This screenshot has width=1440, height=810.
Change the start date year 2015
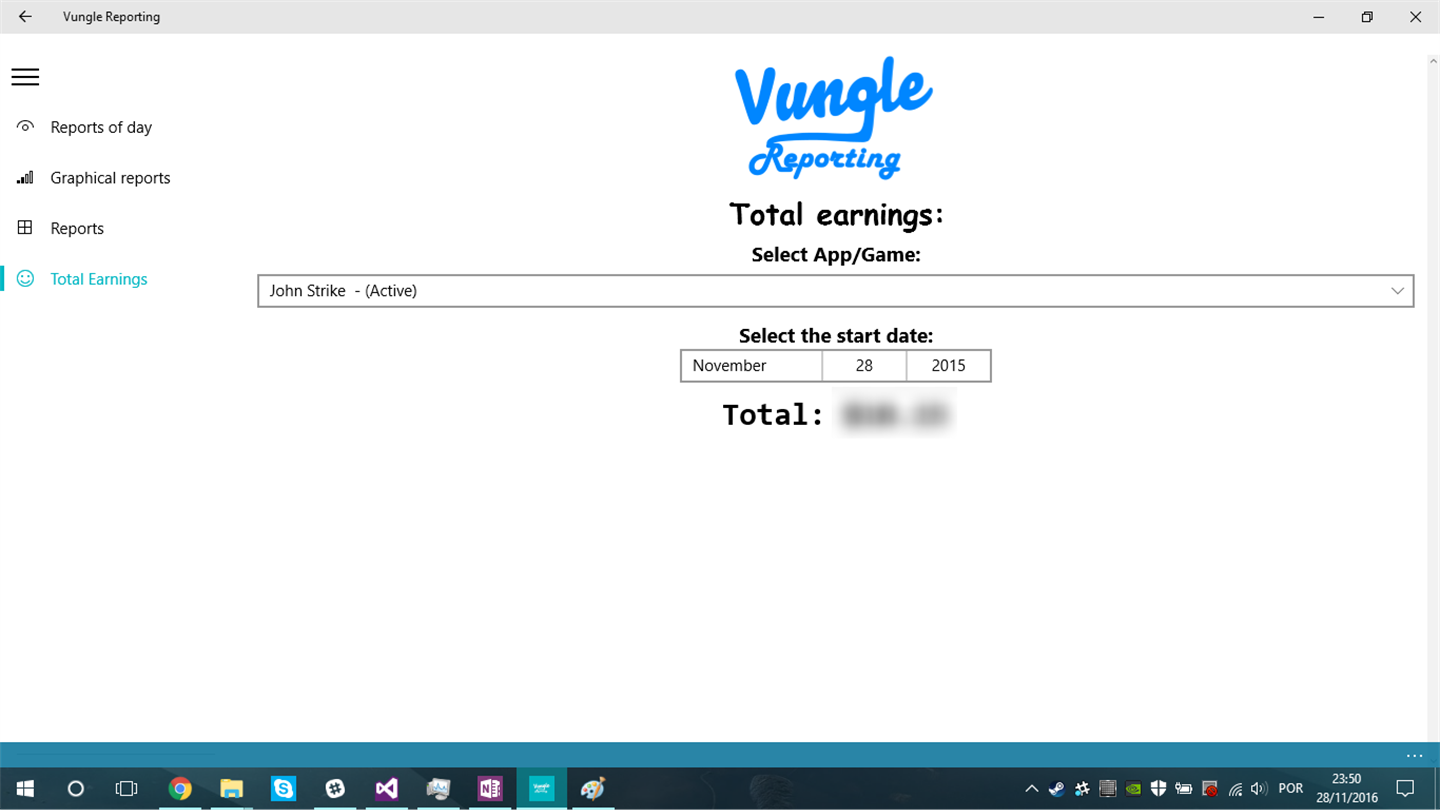(948, 366)
